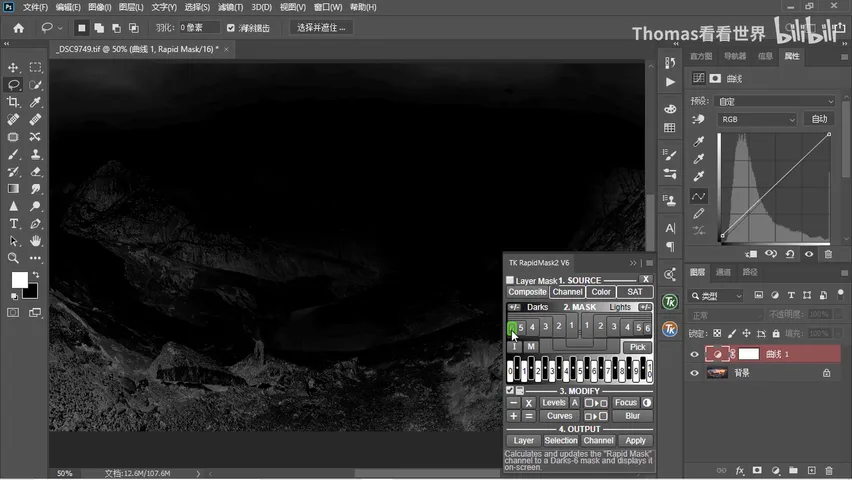Select the Move tool
Screen dimensions: 852x480
[13, 67]
